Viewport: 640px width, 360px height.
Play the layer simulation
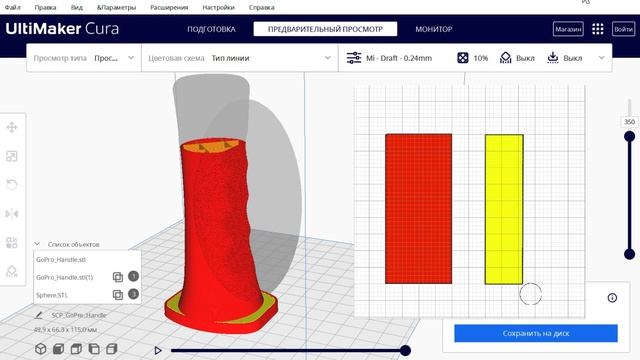158,350
